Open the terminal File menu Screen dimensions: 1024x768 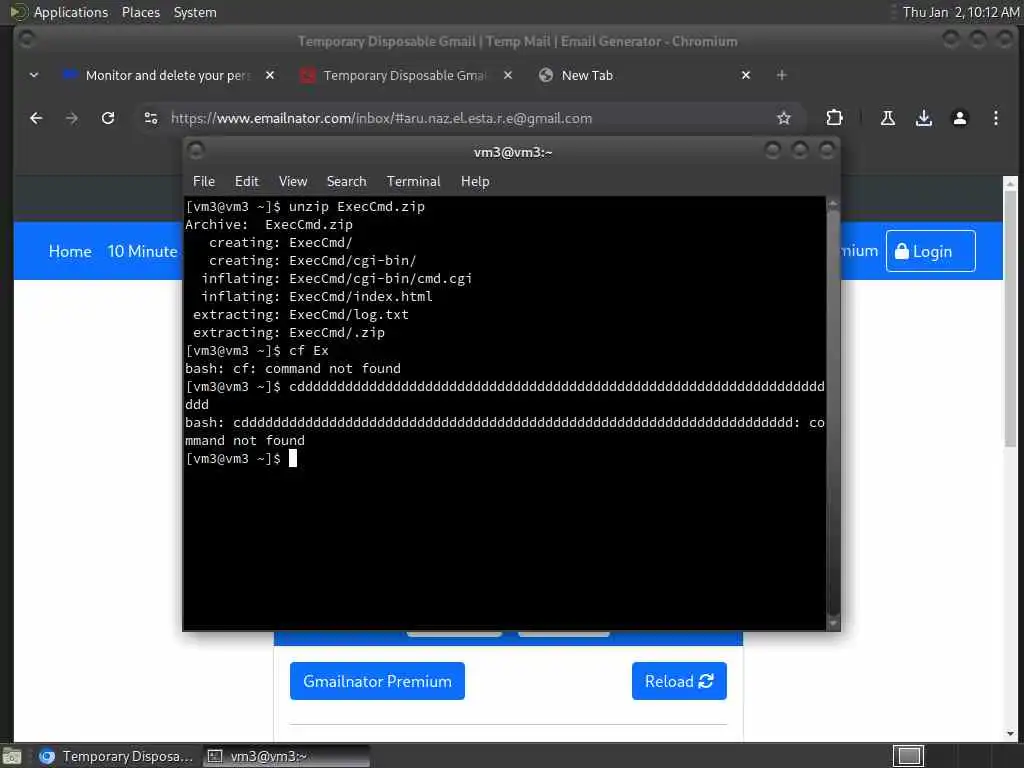[204, 182]
